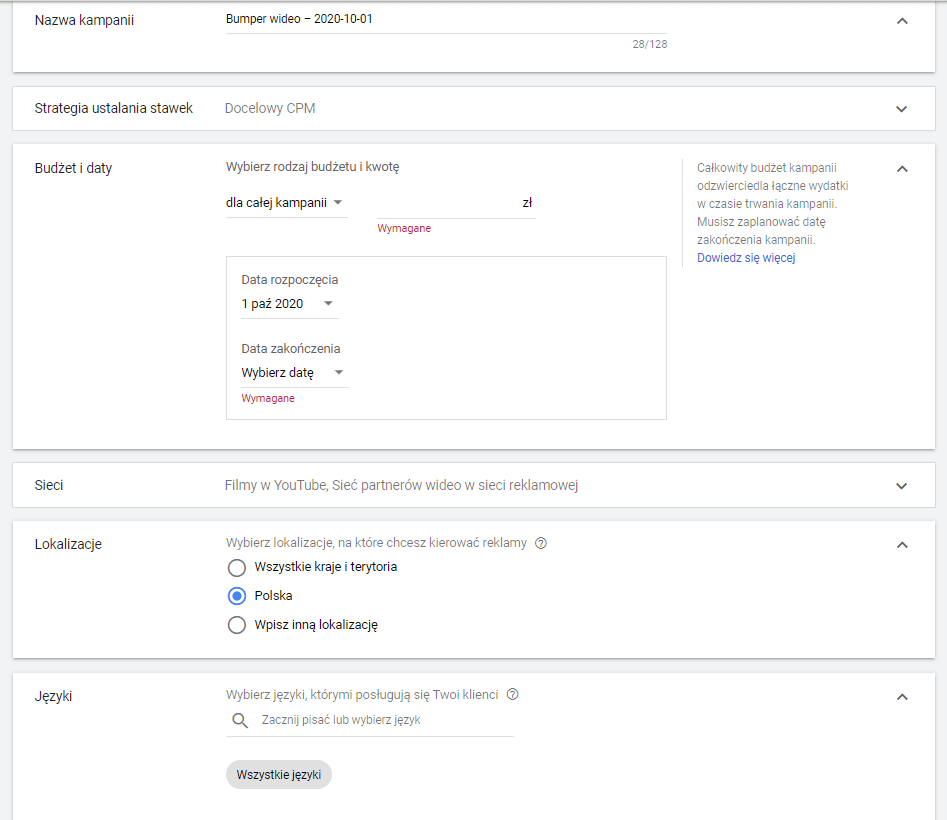This screenshot has height=820, width=947.
Task: Open 'Wybierz datę' end date dropdown
Action: click(x=294, y=373)
